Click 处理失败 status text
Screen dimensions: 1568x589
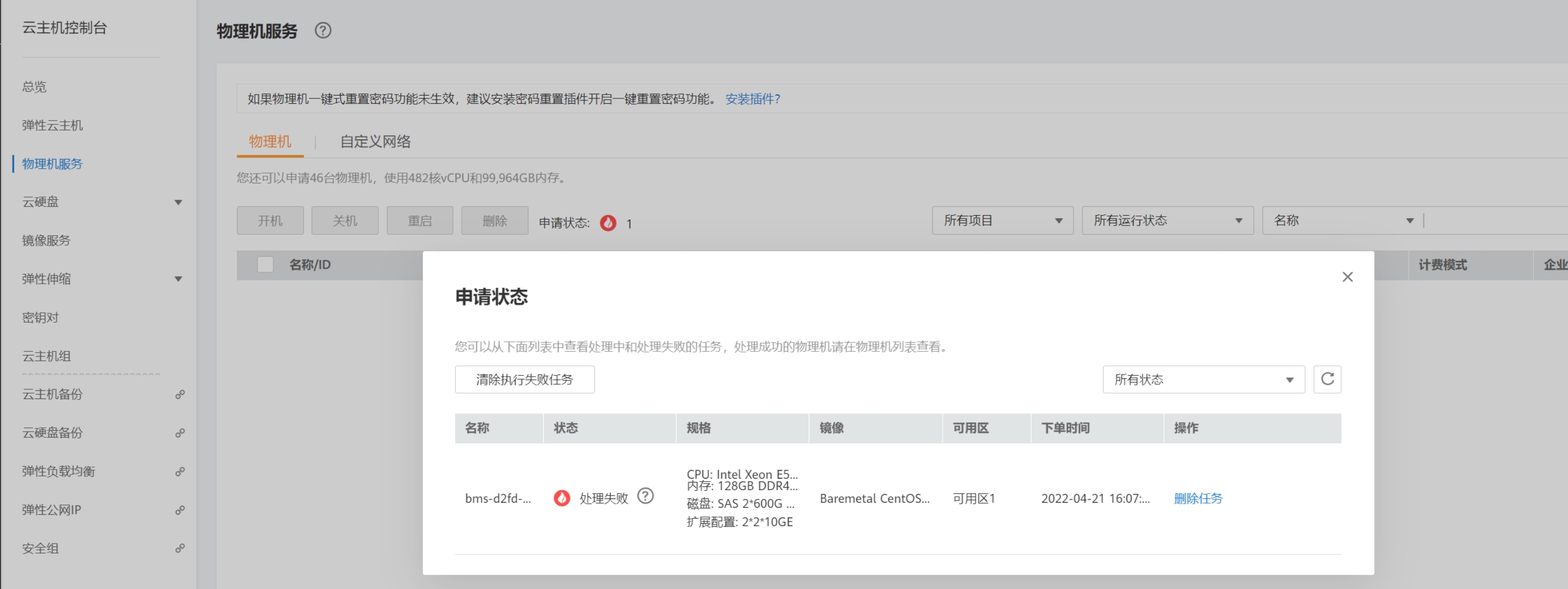pos(603,498)
